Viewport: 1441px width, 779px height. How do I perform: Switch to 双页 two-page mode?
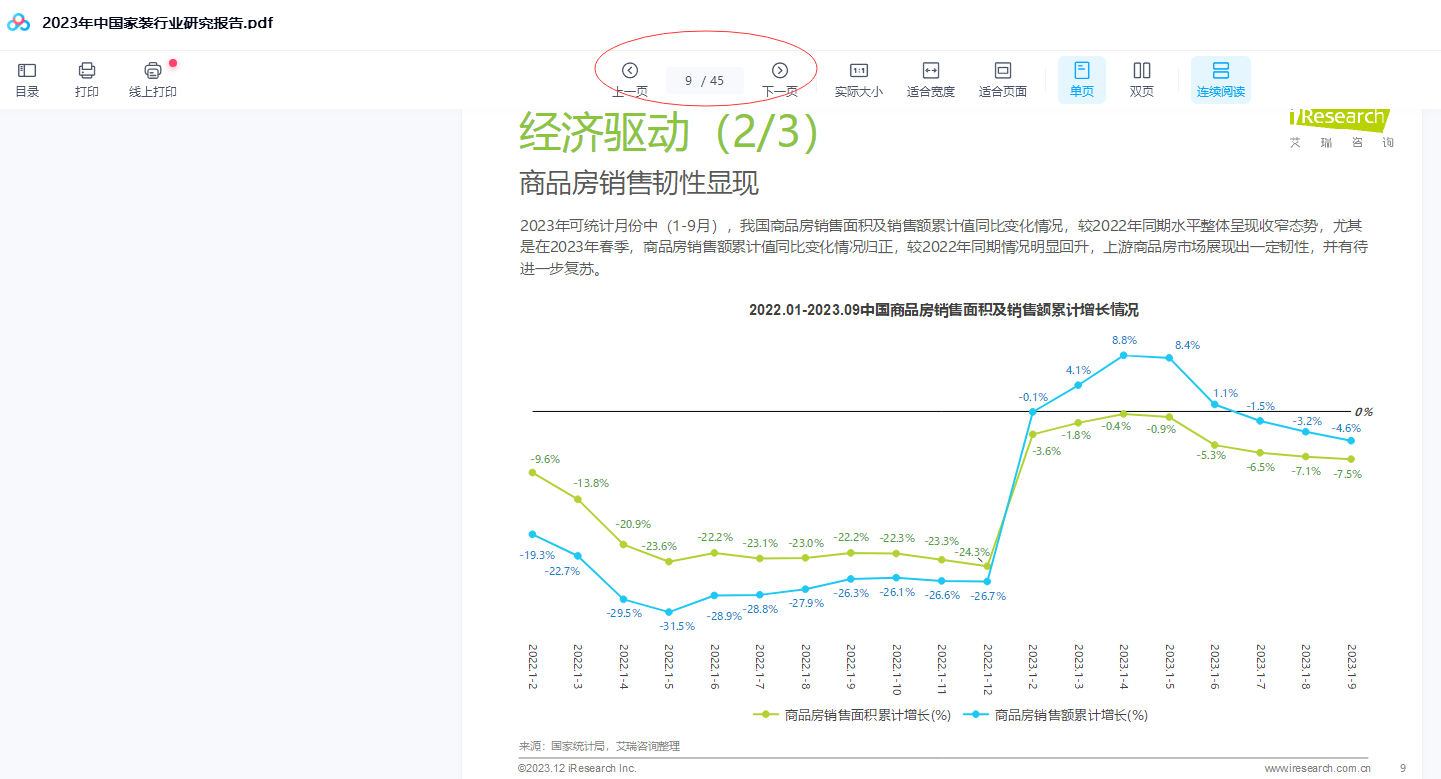point(1141,79)
